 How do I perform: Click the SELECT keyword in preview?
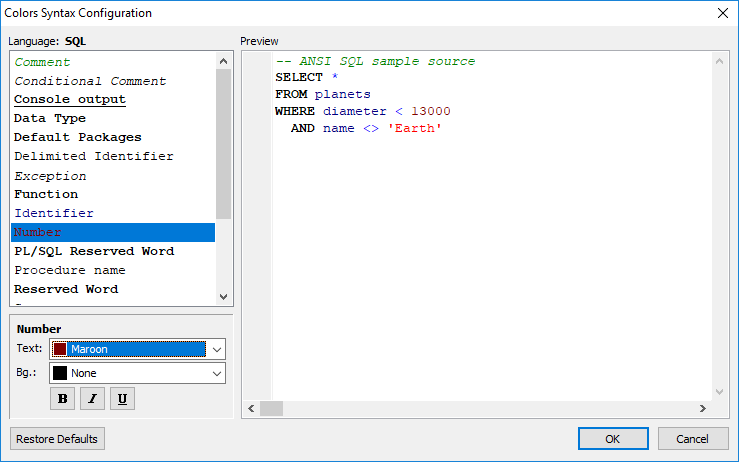coord(299,77)
